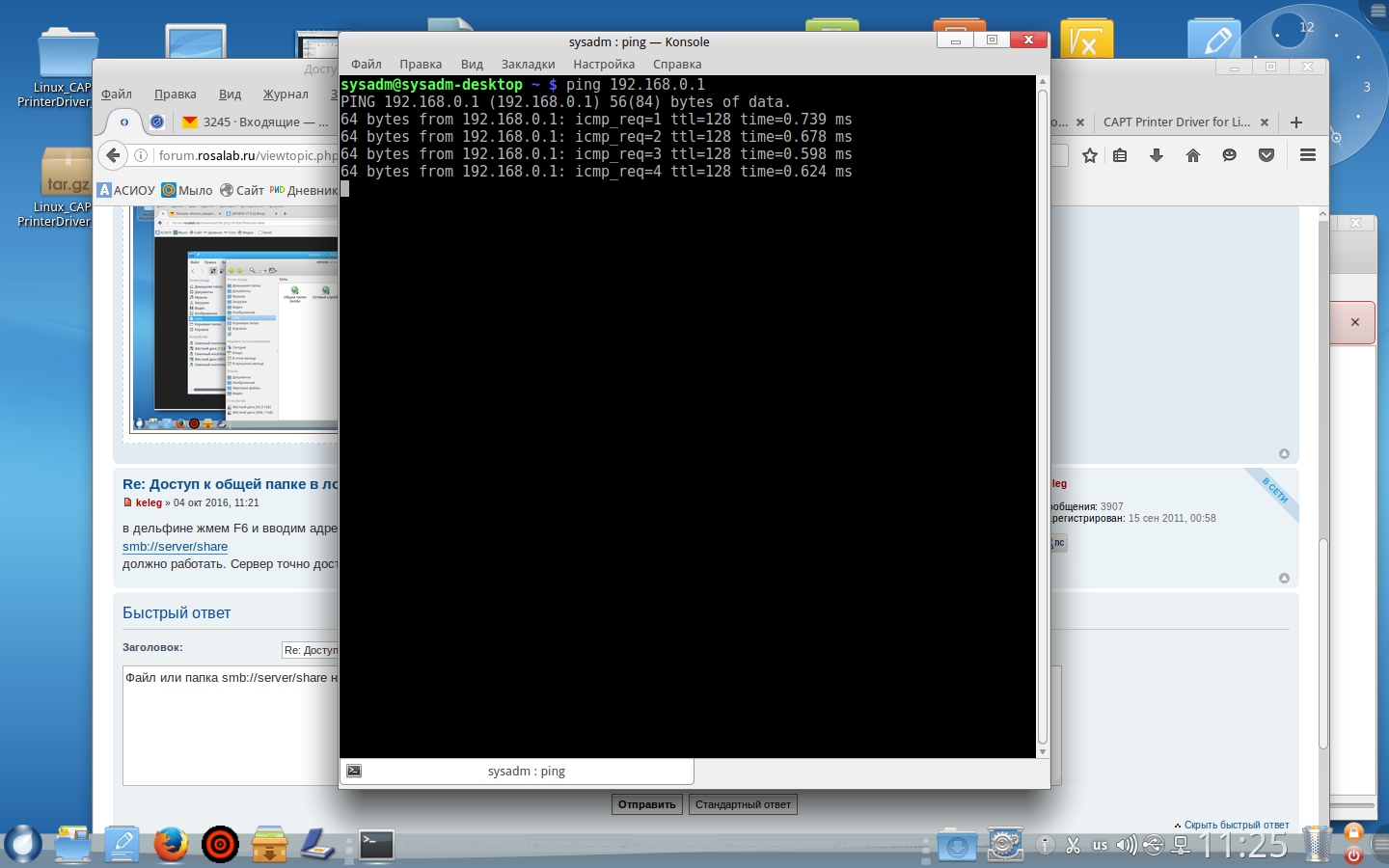Viewport: 1389px width, 868px height.
Task: Open the Мыло bookmark
Action: [x=187, y=190]
